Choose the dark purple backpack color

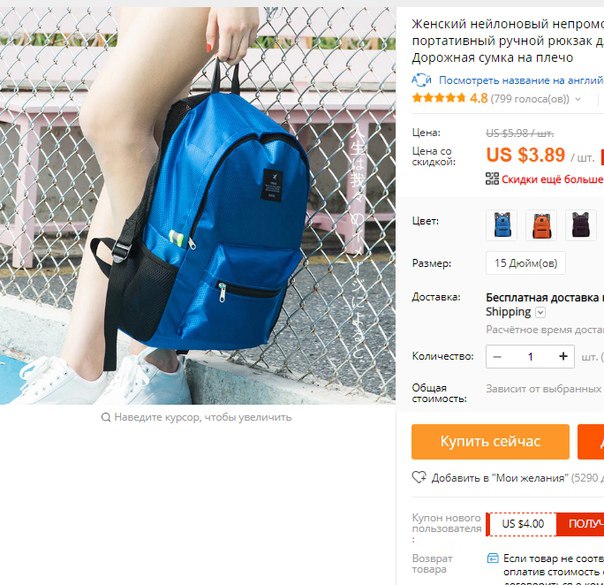click(x=581, y=225)
